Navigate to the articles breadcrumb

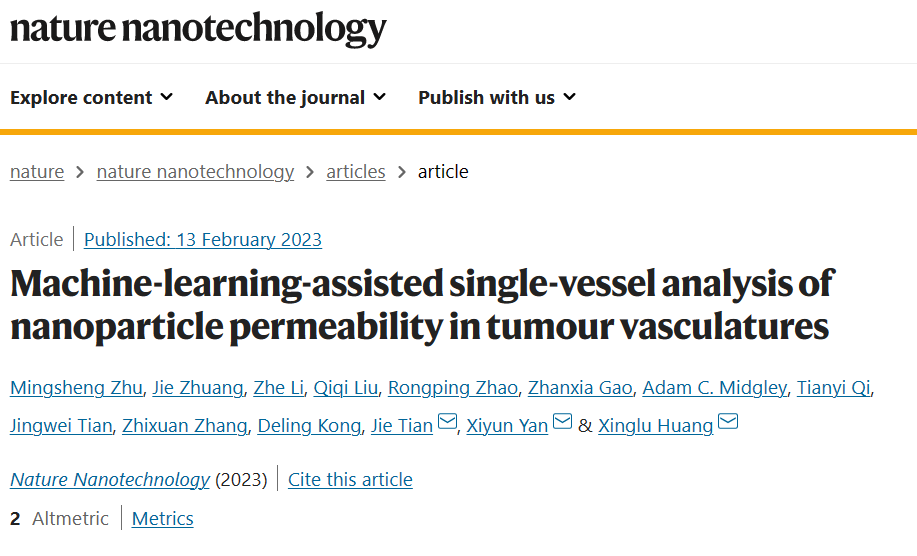(356, 172)
